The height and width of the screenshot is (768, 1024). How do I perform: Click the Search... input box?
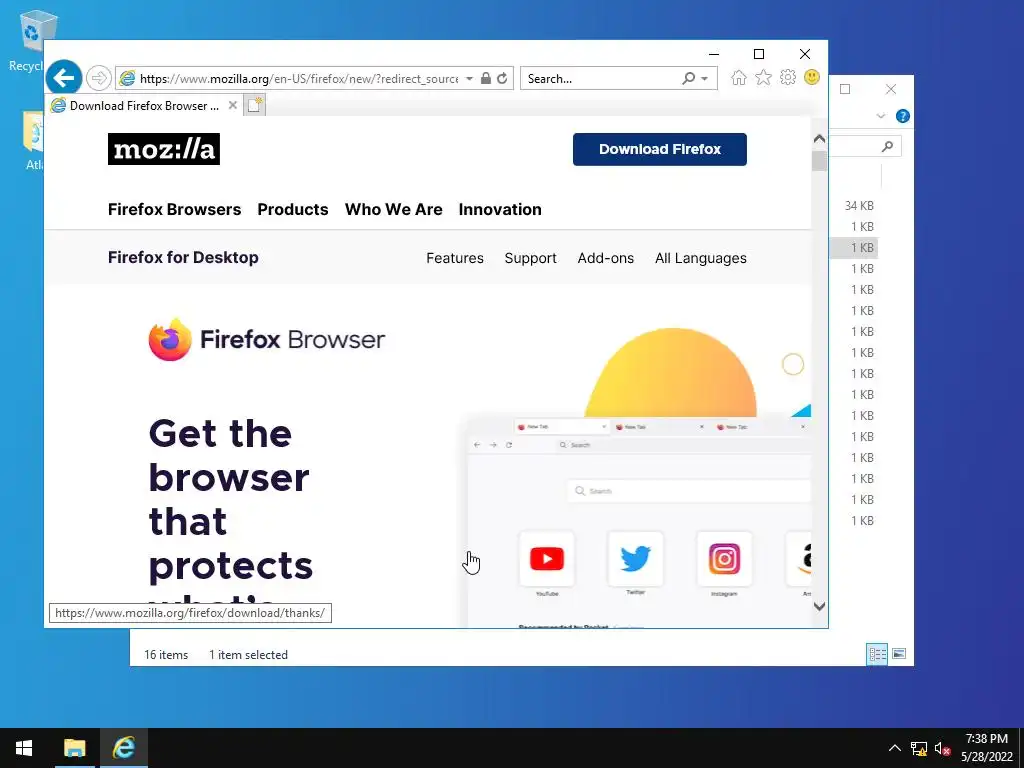tap(601, 78)
